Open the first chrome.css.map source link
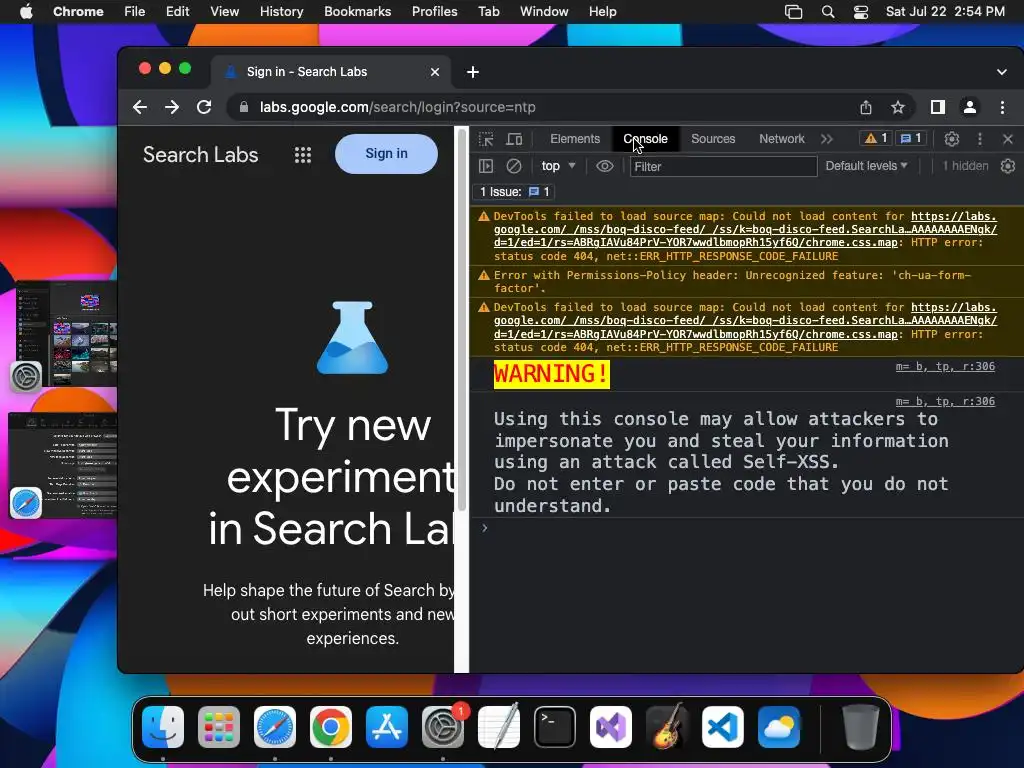This screenshot has height=768, width=1024. [745, 229]
